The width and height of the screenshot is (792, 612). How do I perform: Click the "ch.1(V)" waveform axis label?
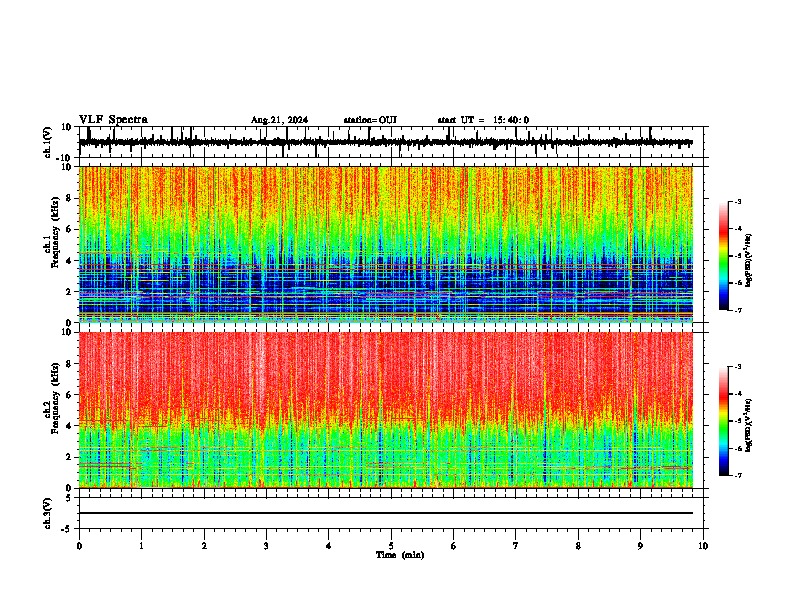point(47,143)
